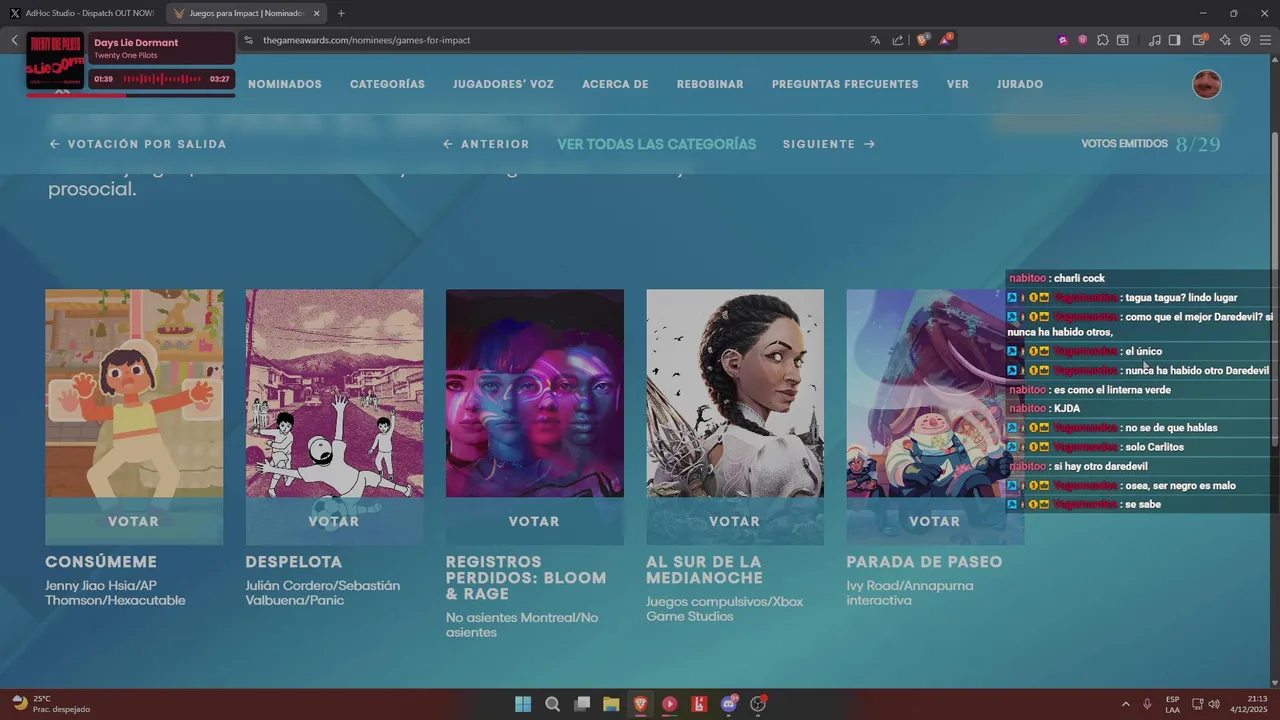The width and height of the screenshot is (1280, 720).
Task: Click the share page icon in address bar
Action: 897,40
